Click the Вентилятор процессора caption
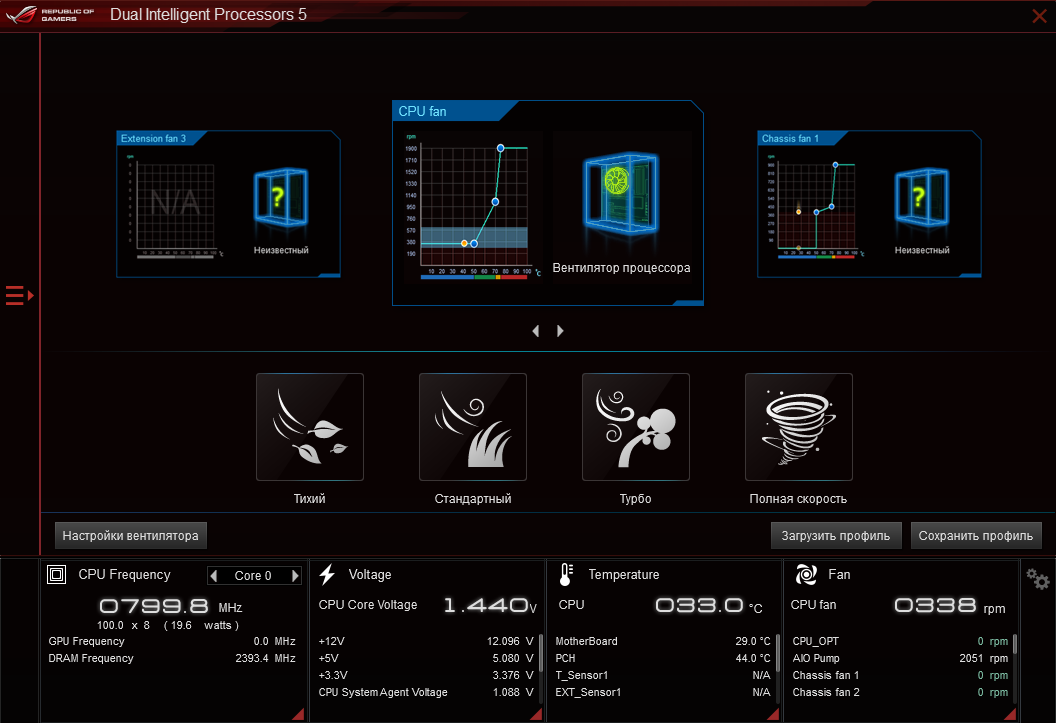 coord(621,268)
